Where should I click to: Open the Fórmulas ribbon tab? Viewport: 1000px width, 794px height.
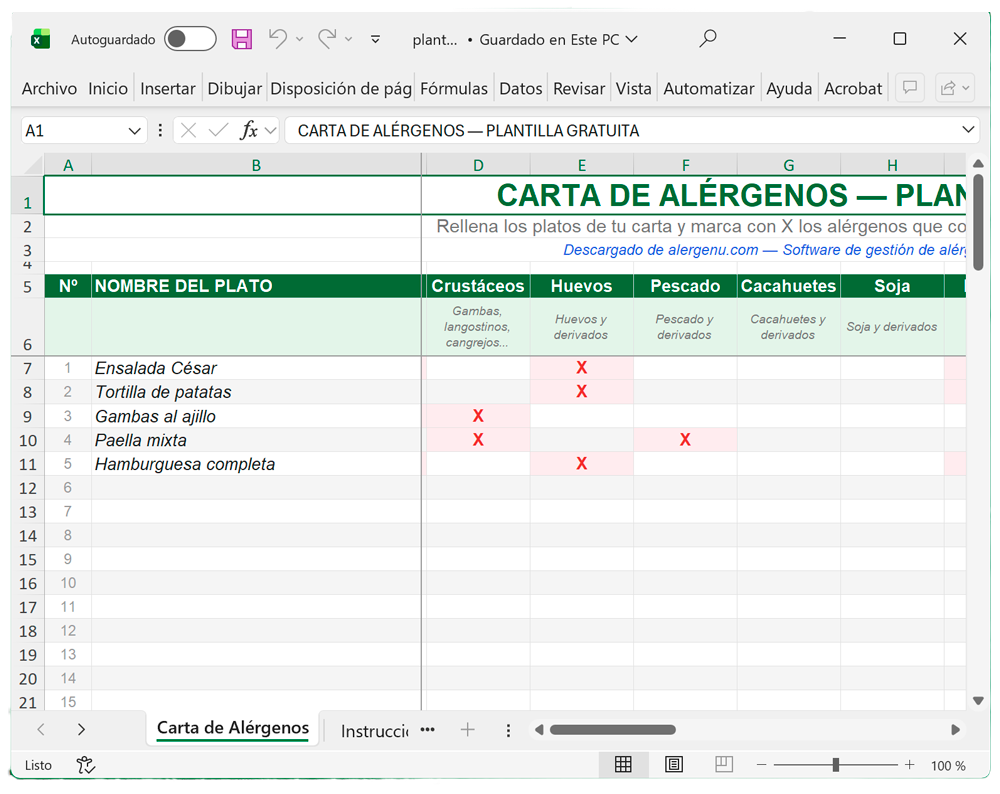(x=454, y=88)
